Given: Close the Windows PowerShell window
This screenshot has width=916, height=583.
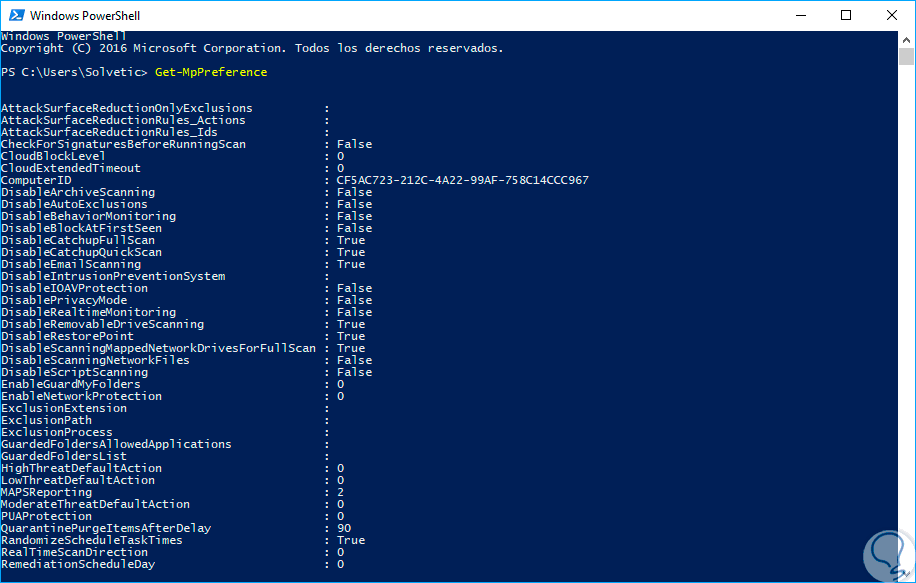Looking at the screenshot, I should (892, 16).
